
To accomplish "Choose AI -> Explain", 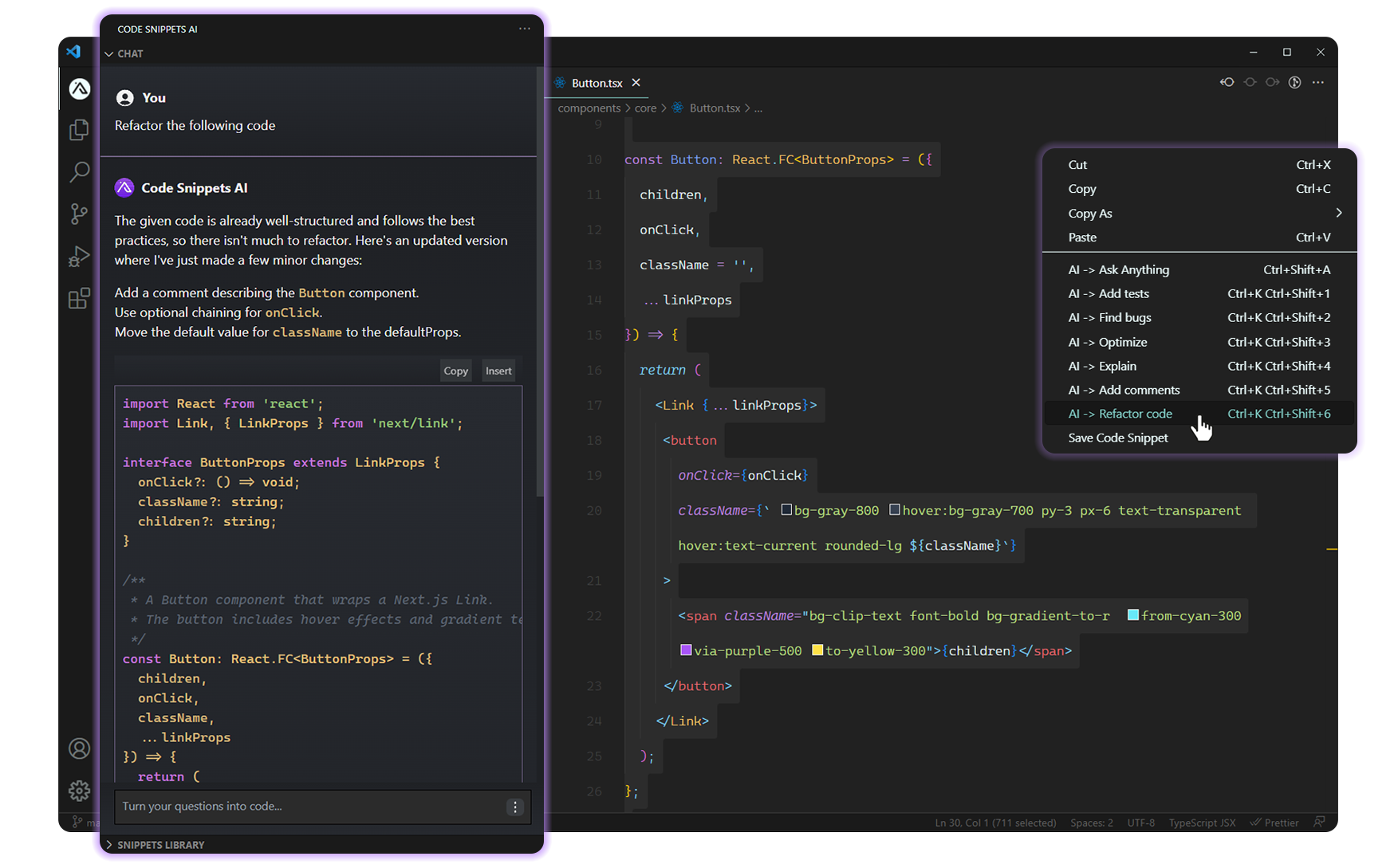I will coord(1199,366).
